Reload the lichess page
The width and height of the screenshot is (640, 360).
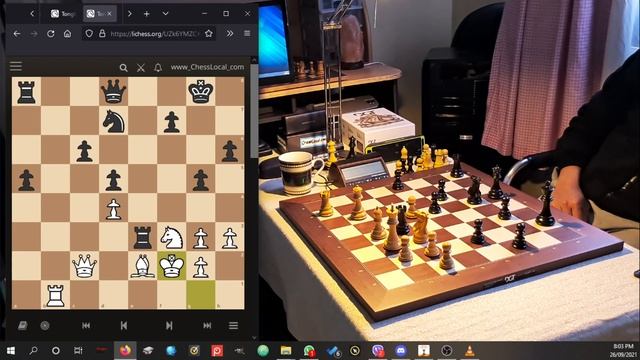[51, 33]
